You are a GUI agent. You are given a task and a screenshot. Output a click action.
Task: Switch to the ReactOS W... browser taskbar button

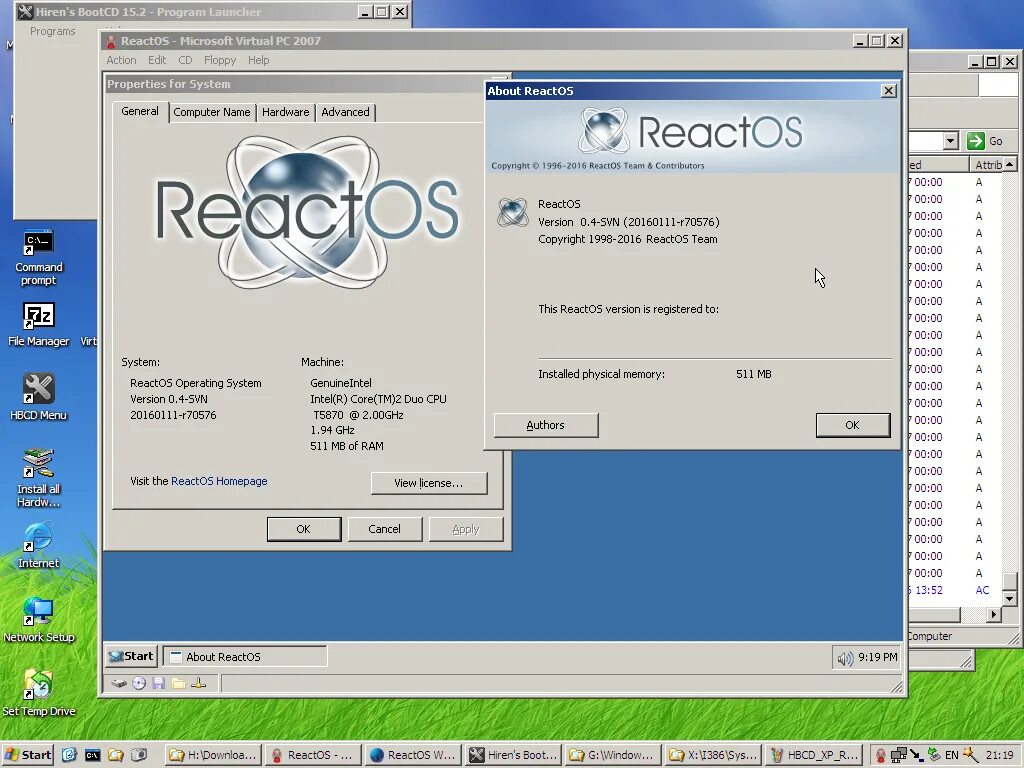[x=413, y=755]
